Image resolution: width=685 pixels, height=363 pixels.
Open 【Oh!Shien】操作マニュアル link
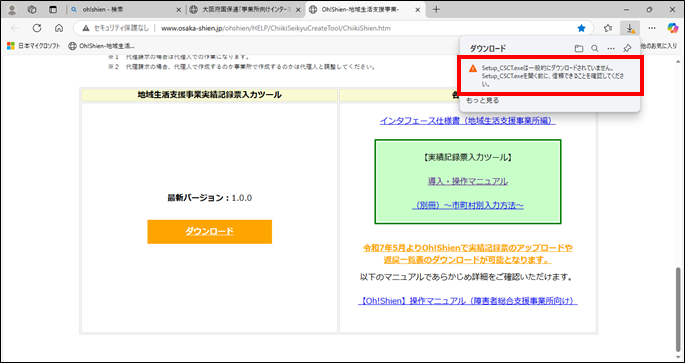tap(468, 301)
